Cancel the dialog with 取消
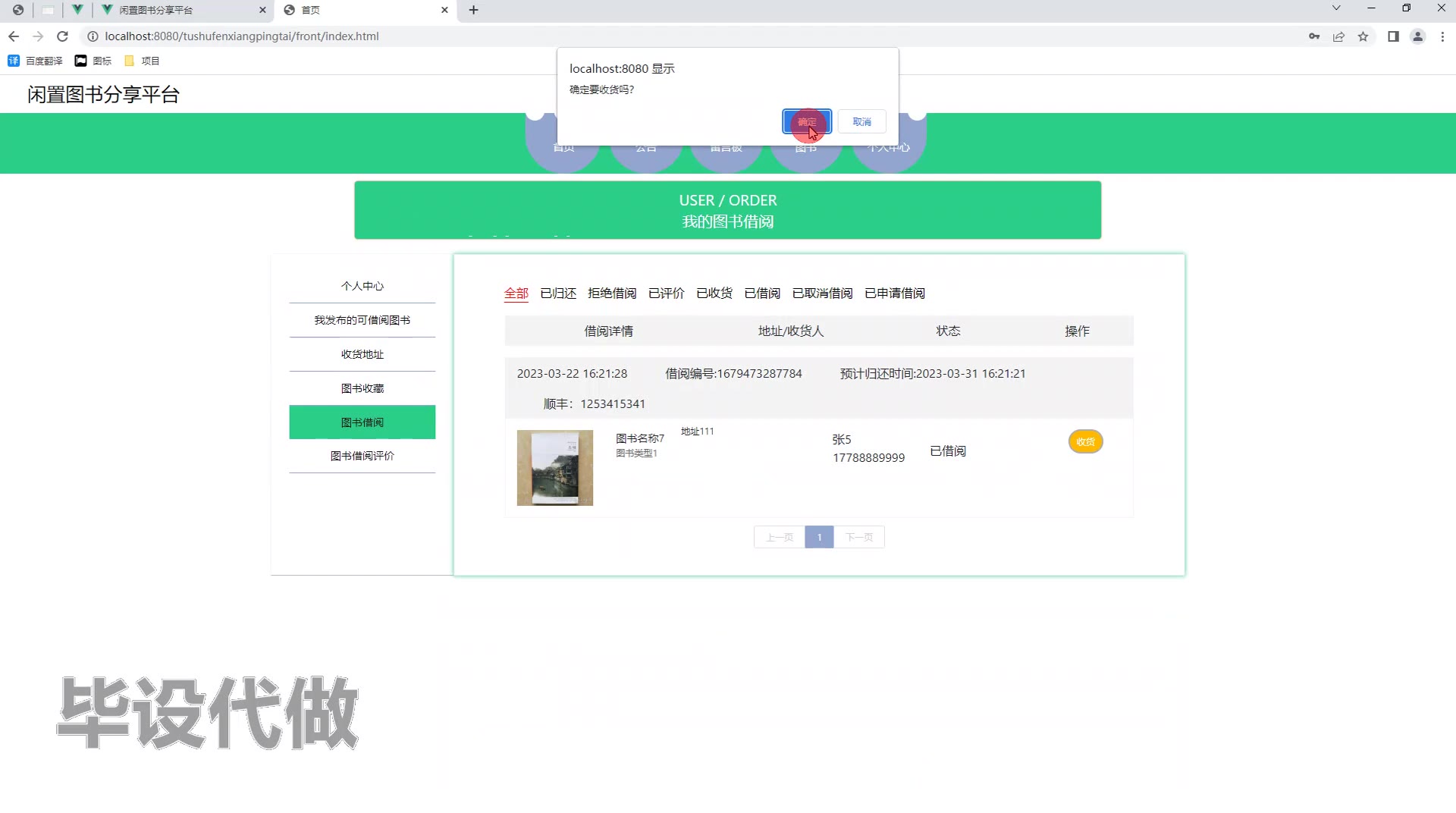The height and width of the screenshot is (813, 1456). (x=862, y=121)
